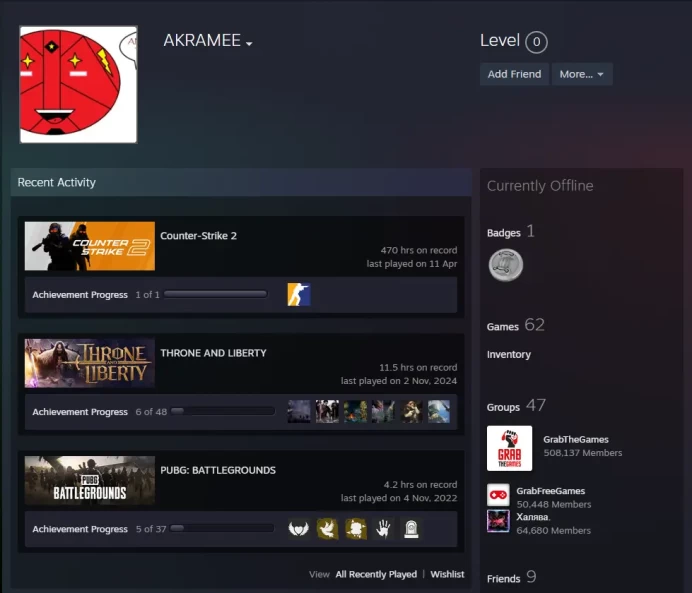Click the PUBG: BATTLEGROUNDS title link
The image size is (692, 593).
point(218,470)
